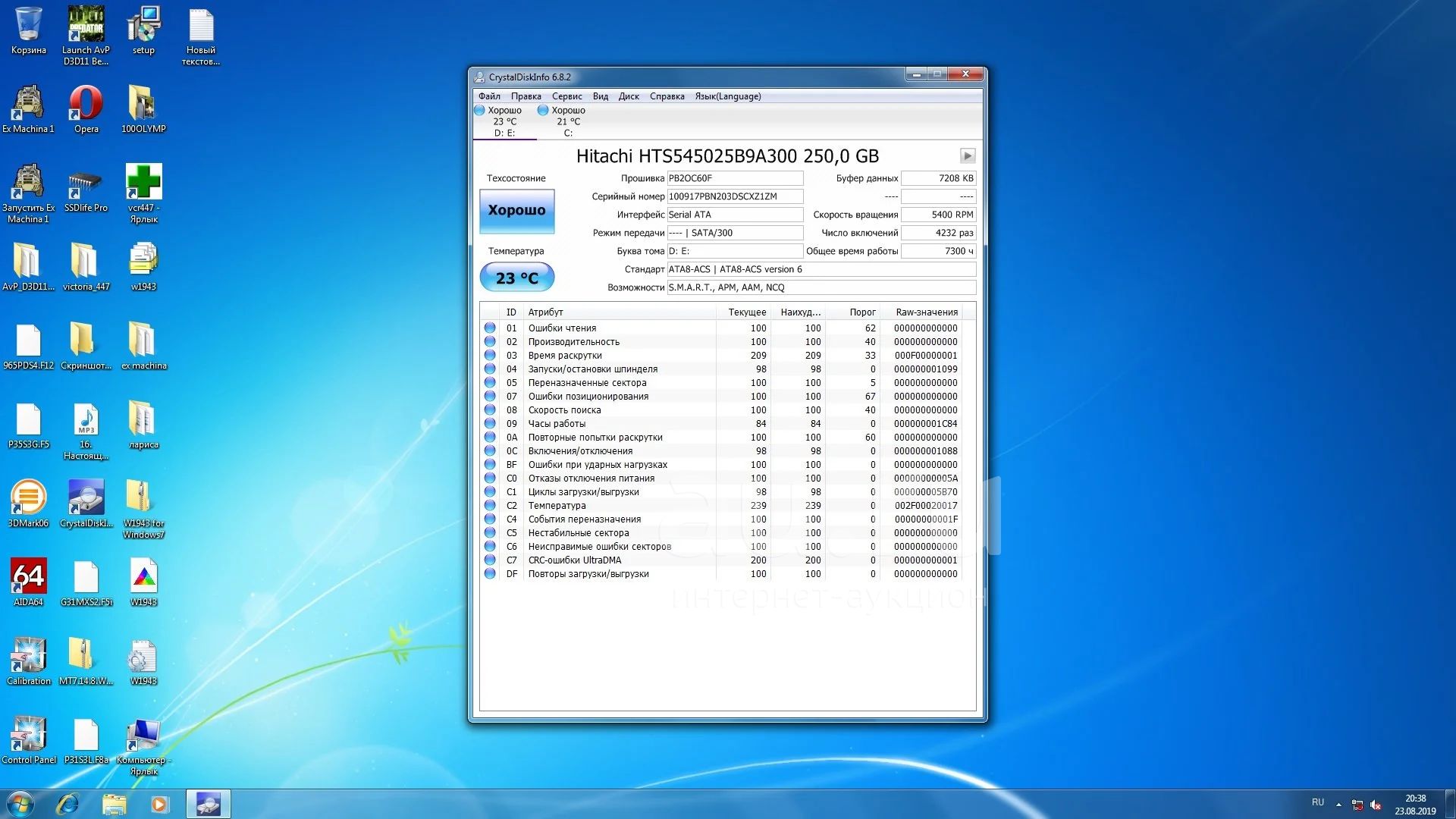This screenshot has width=1456, height=819.
Task: Open the w1943 archive icon
Action: (x=143, y=267)
